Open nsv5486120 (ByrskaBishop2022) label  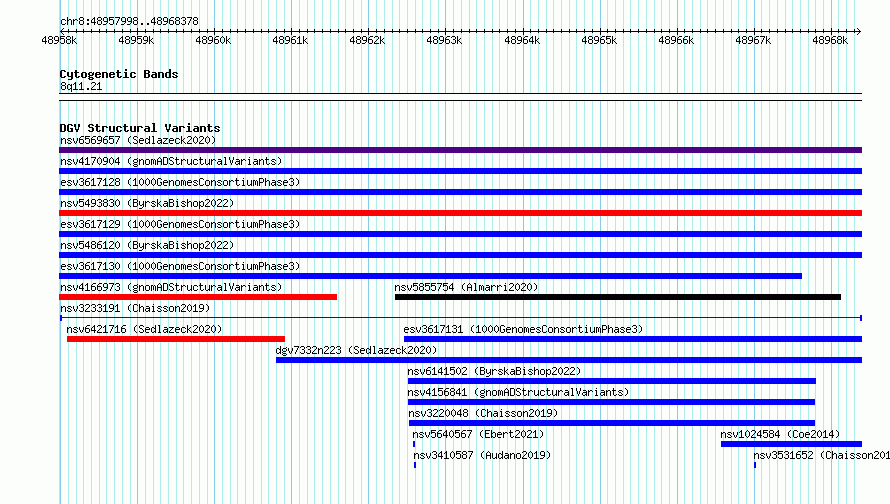point(147,245)
